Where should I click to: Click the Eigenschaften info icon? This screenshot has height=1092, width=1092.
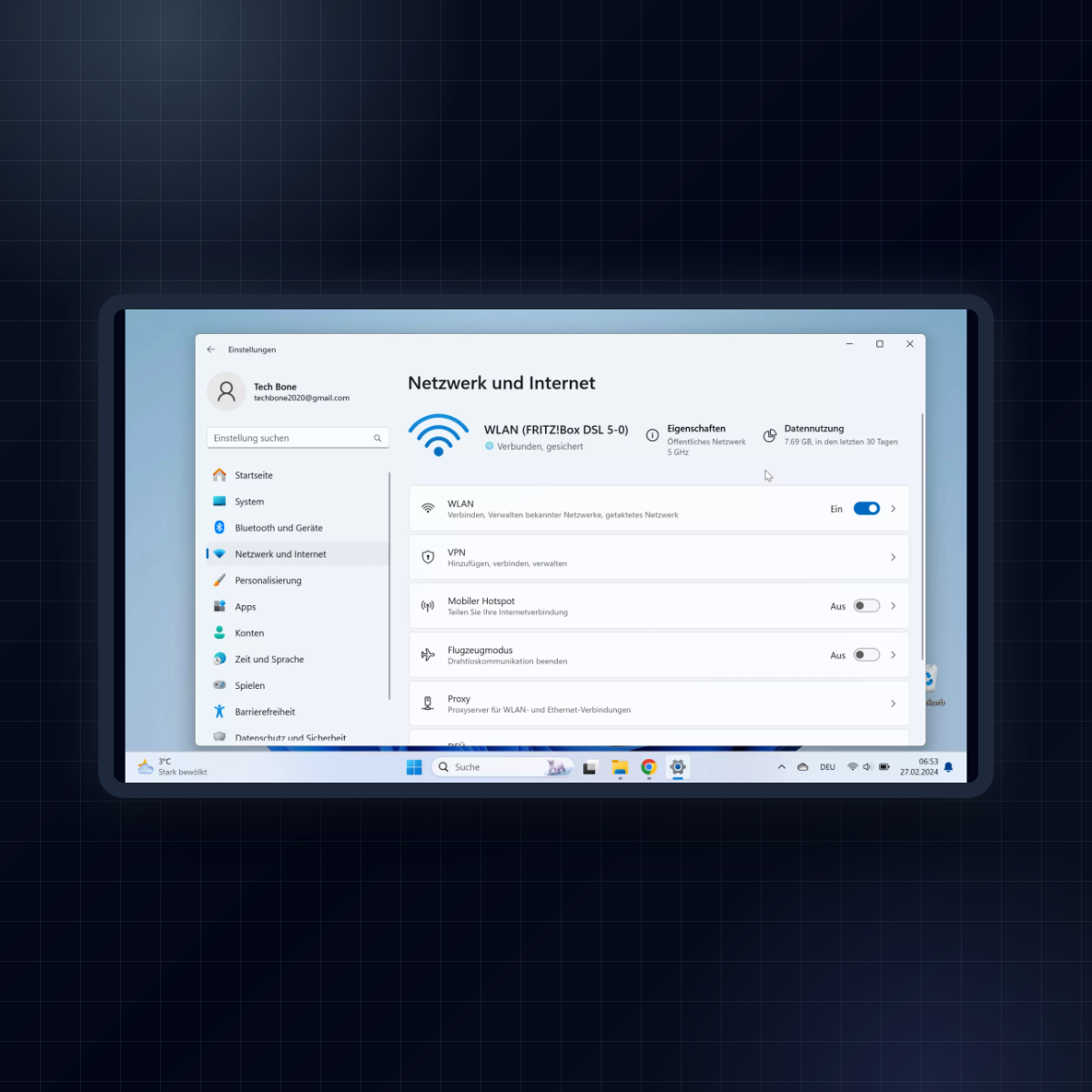tap(652, 435)
